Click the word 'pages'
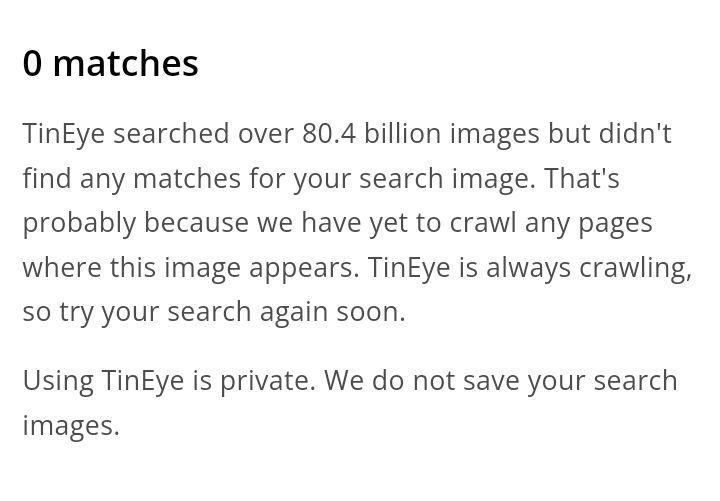 click(616, 223)
